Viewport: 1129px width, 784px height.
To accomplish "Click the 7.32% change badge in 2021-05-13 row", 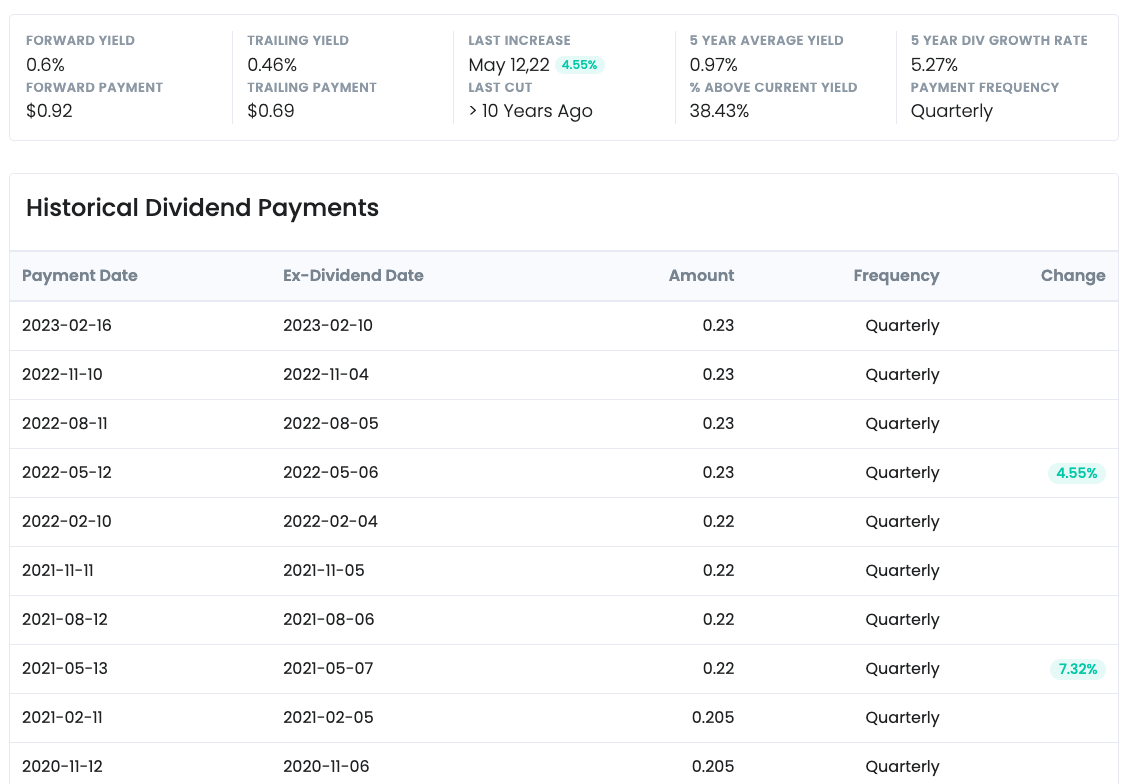I will point(1077,669).
